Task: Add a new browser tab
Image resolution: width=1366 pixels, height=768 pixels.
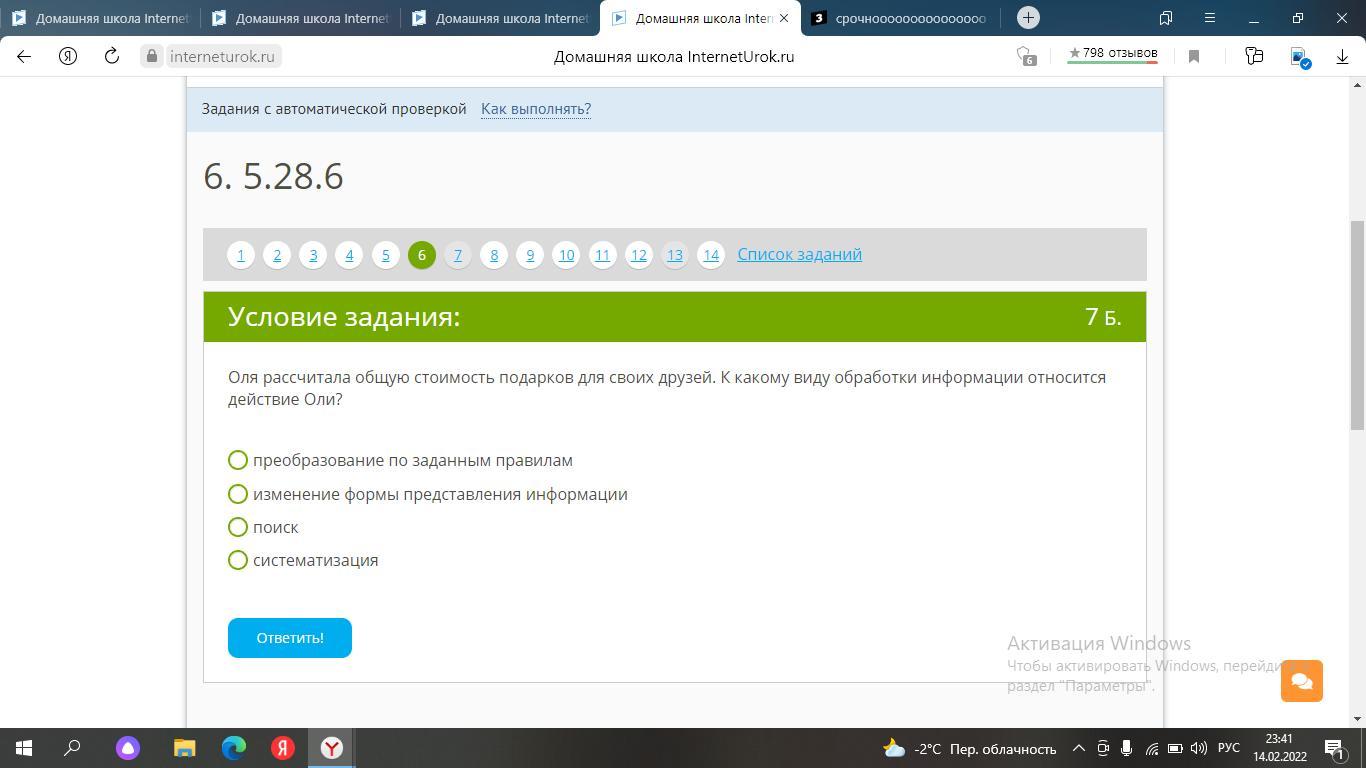Action: click(1028, 18)
